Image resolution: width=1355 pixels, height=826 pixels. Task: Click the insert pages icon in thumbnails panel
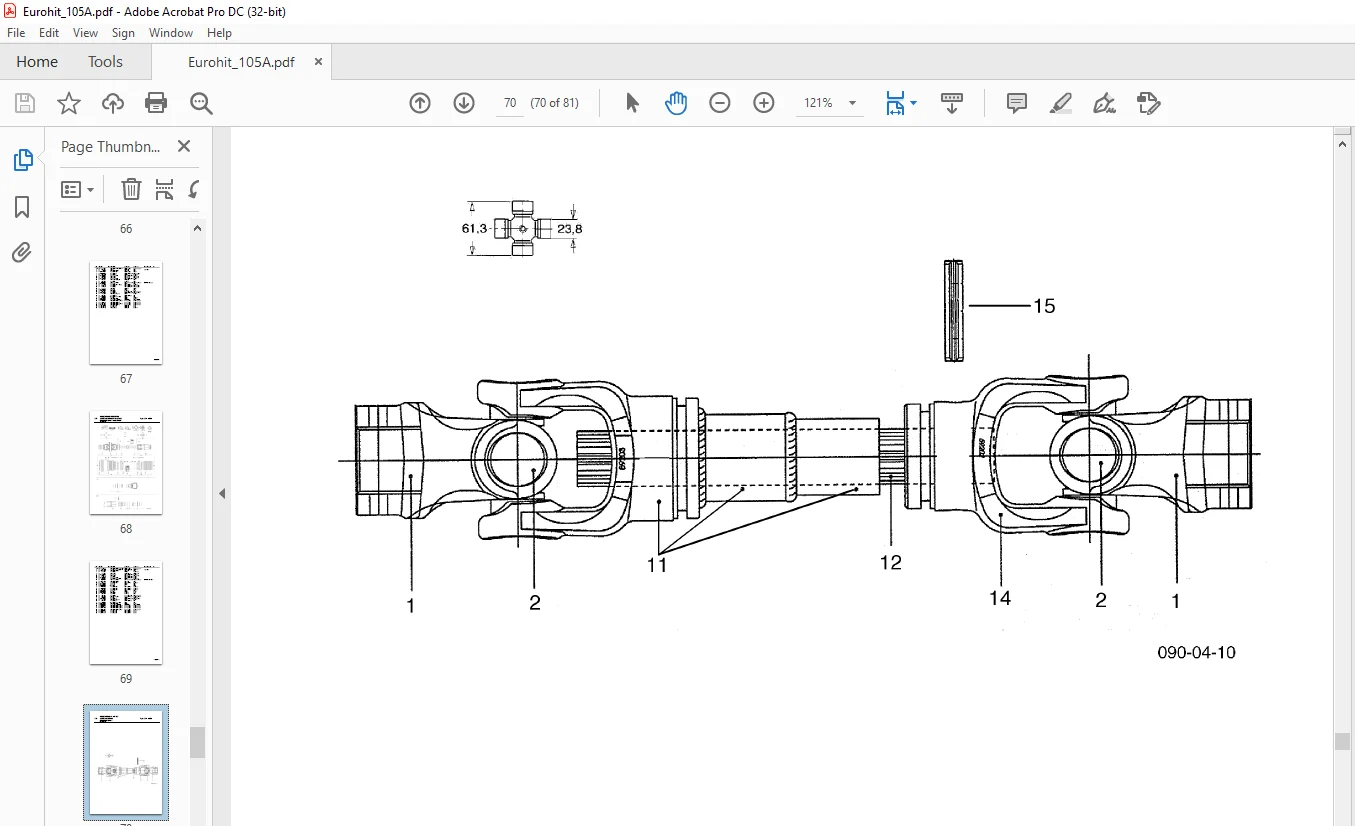click(165, 189)
